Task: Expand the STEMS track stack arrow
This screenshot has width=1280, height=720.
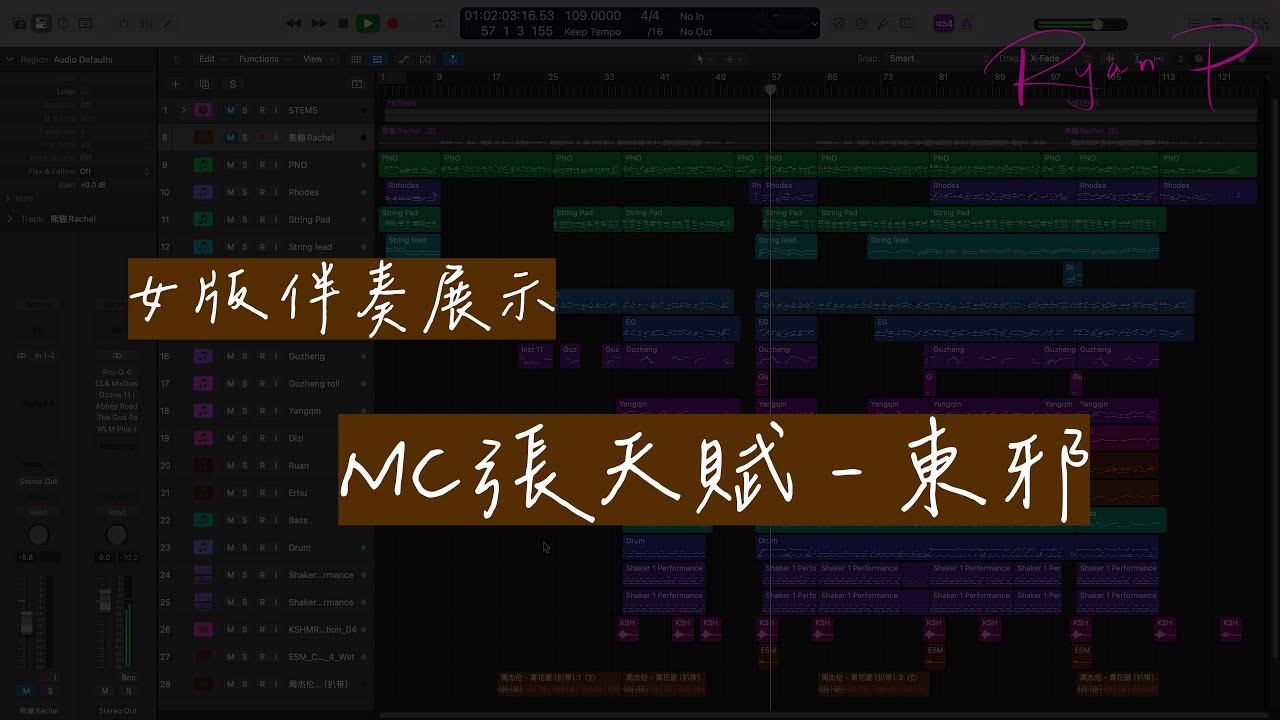Action: pos(183,110)
